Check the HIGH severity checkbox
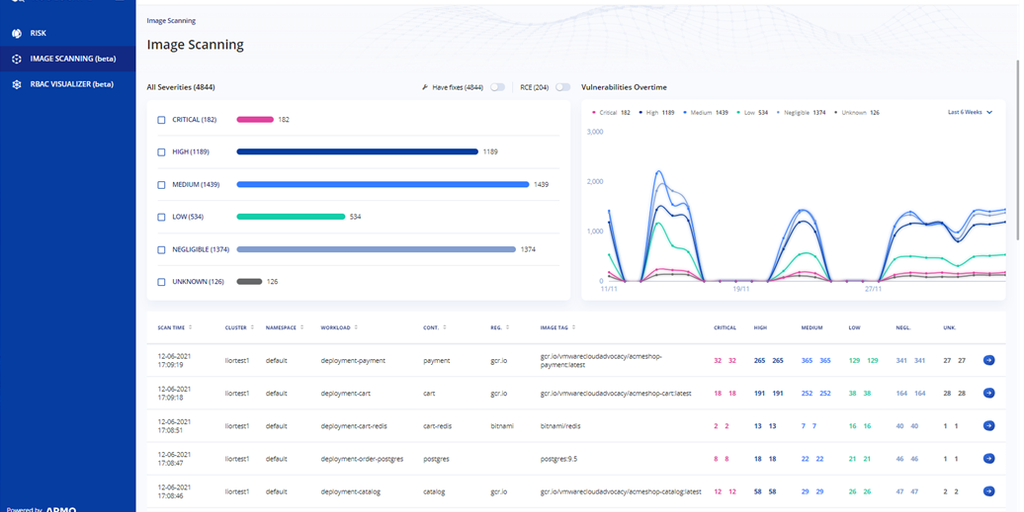 (162, 152)
